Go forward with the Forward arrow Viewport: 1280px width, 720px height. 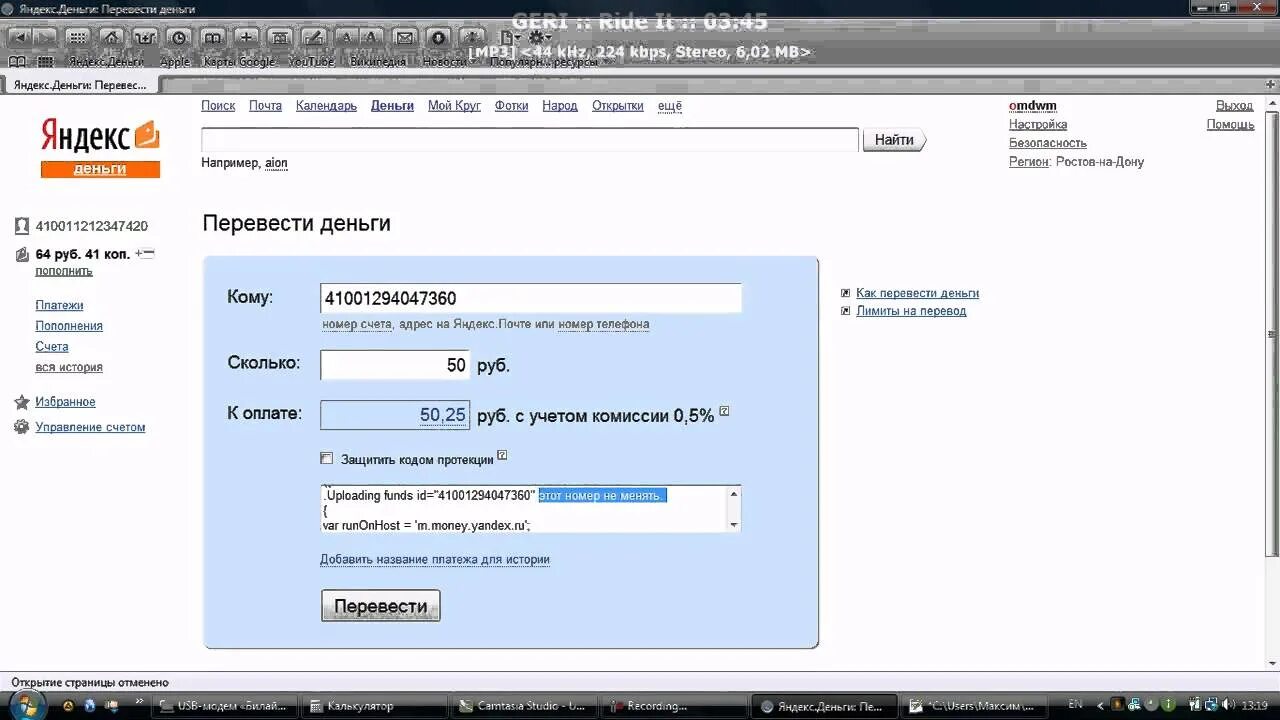(45, 37)
